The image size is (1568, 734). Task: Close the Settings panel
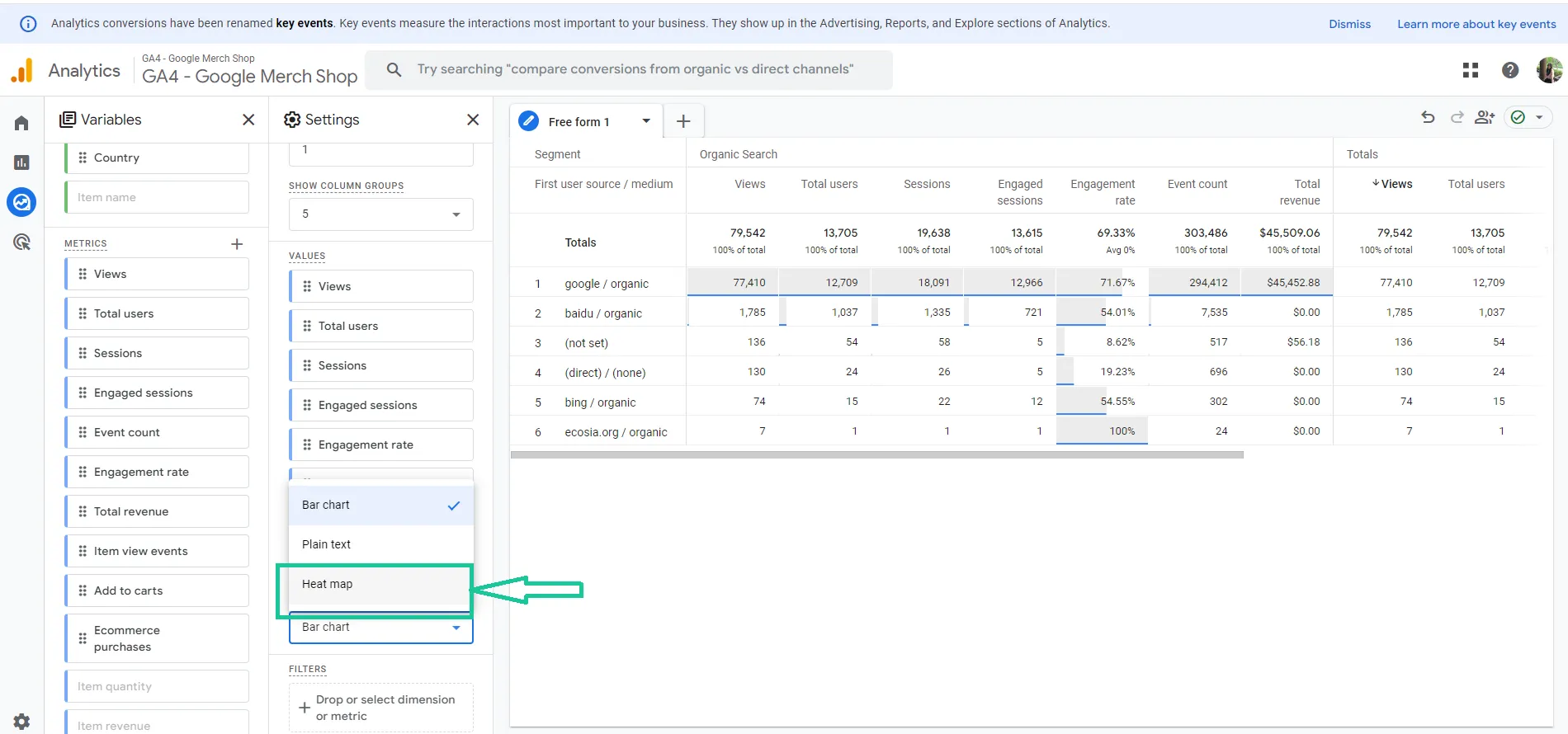point(473,120)
